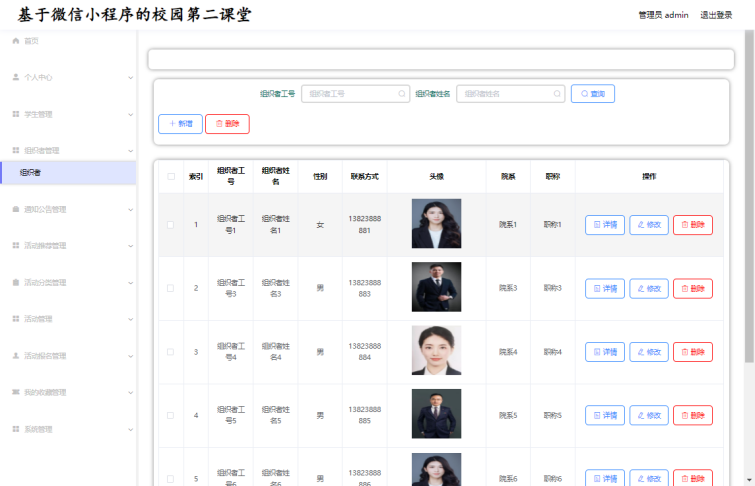Click the page vertical scrollbar
This screenshot has height=486, width=755.
pyautogui.click(x=749, y=200)
